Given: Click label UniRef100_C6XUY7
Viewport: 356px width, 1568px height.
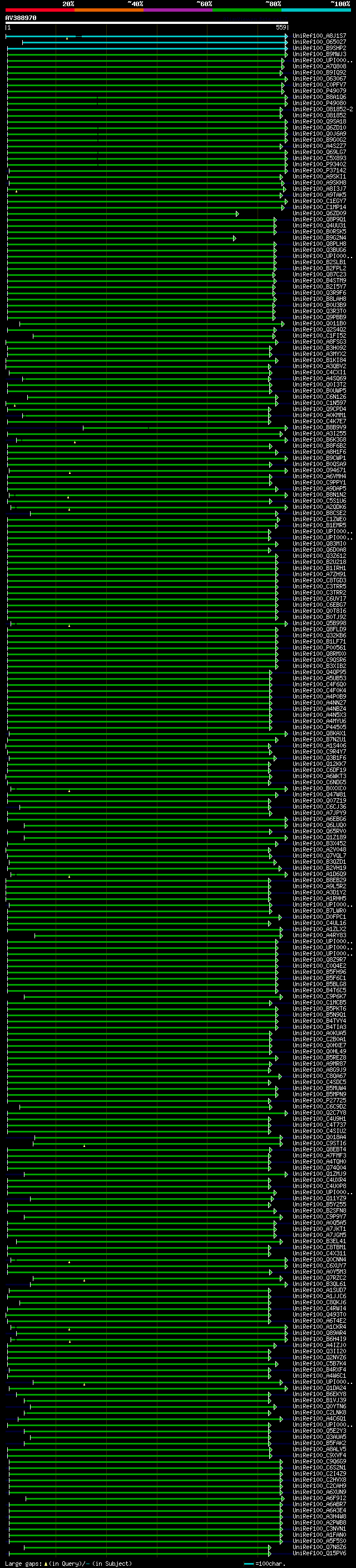Looking at the screenshot, I should pos(319,1266).
